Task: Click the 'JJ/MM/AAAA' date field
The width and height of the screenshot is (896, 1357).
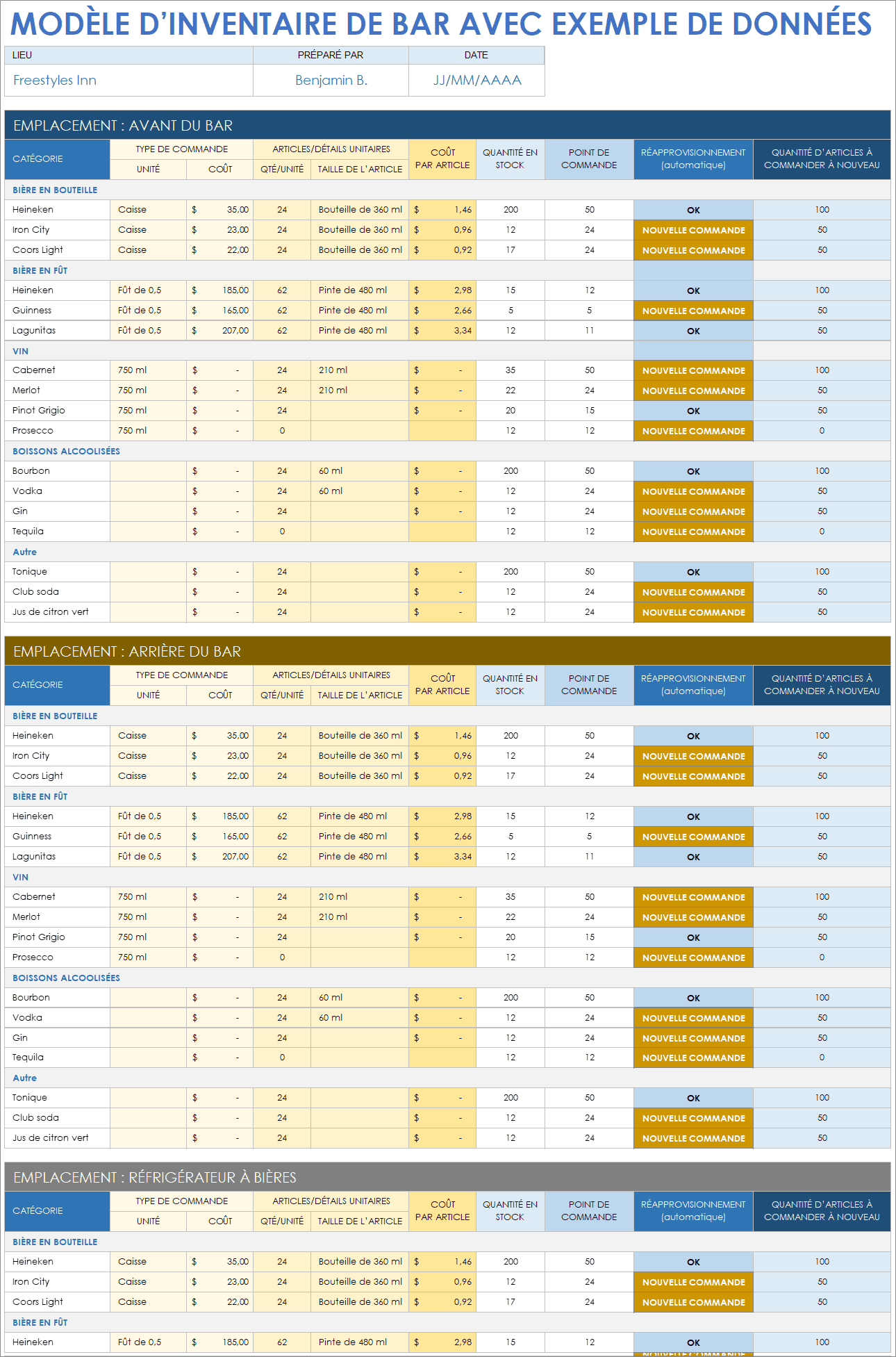Action: click(476, 81)
